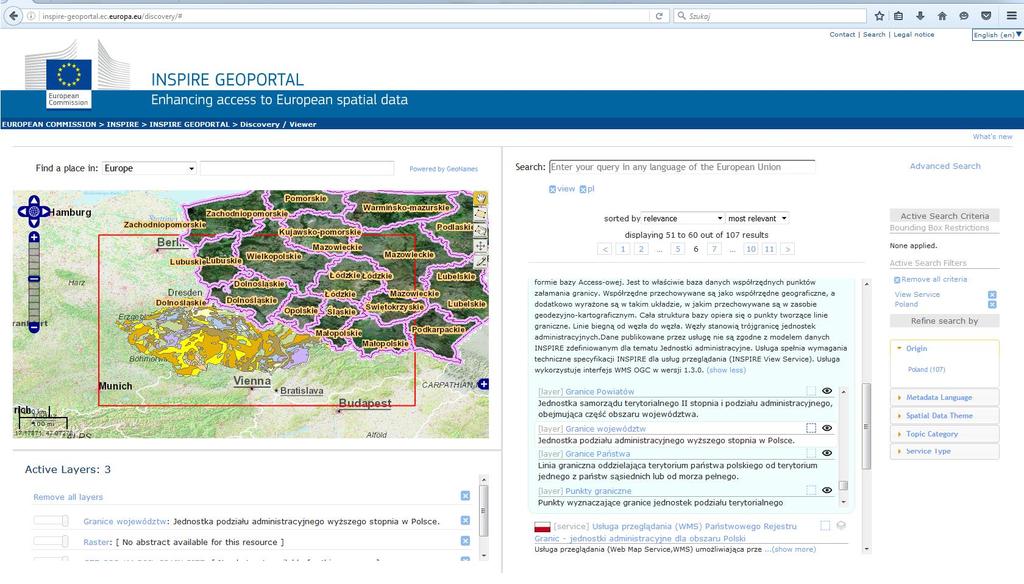
Task: Open the 'sorted by relevance' dropdown
Action: [x=683, y=218]
